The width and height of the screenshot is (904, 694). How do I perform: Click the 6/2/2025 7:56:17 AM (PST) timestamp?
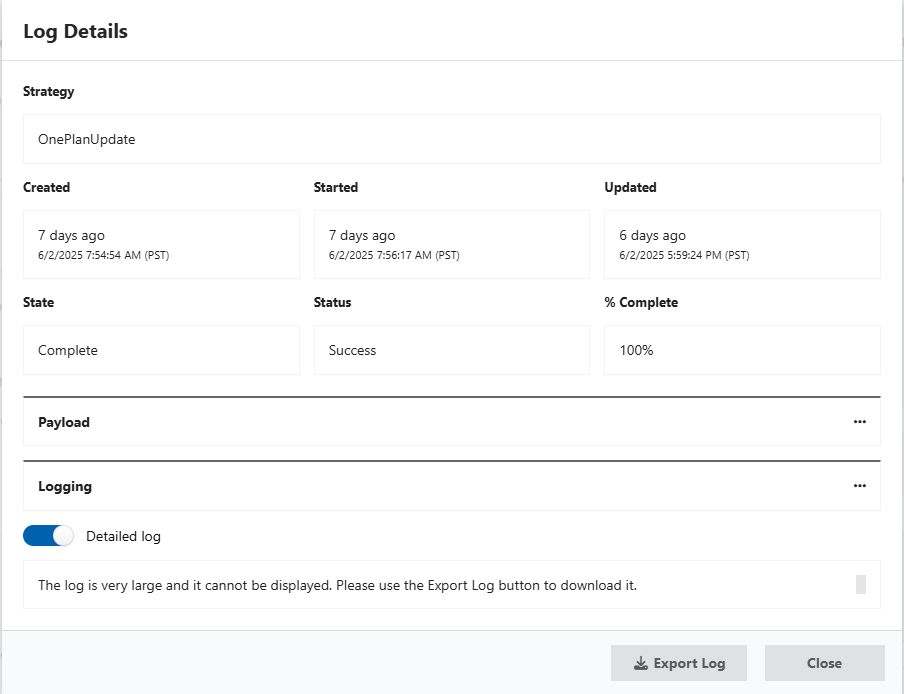[394, 255]
